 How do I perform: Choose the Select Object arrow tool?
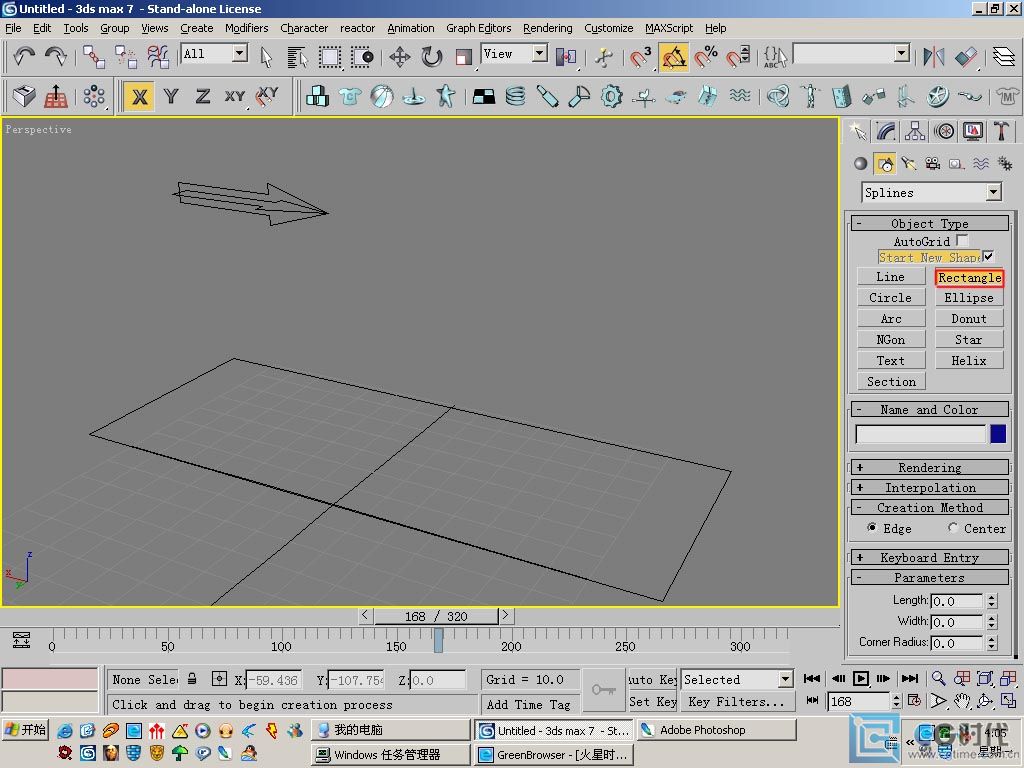(266, 57)
